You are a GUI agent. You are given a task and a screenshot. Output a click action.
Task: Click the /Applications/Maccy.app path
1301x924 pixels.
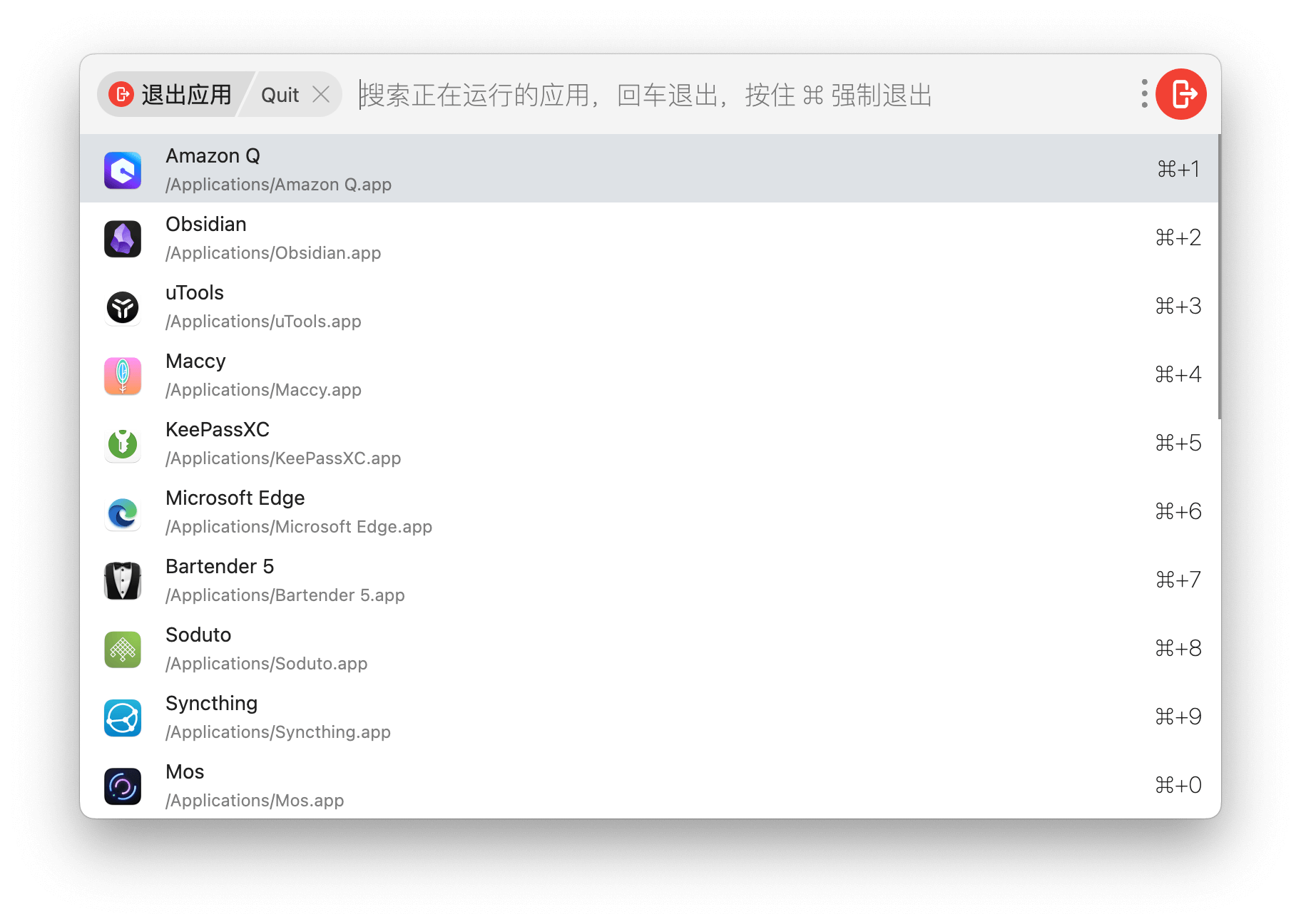click(263, 390)
